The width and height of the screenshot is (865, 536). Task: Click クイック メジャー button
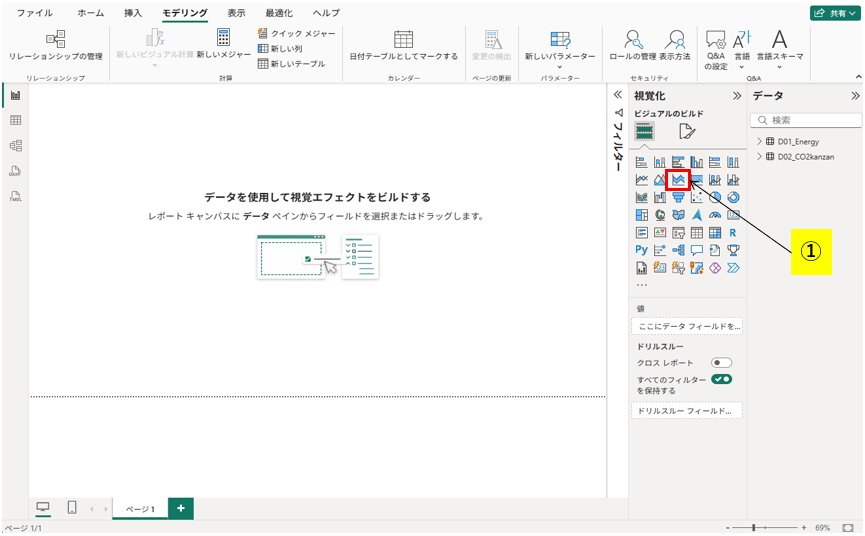click(296, 34)
